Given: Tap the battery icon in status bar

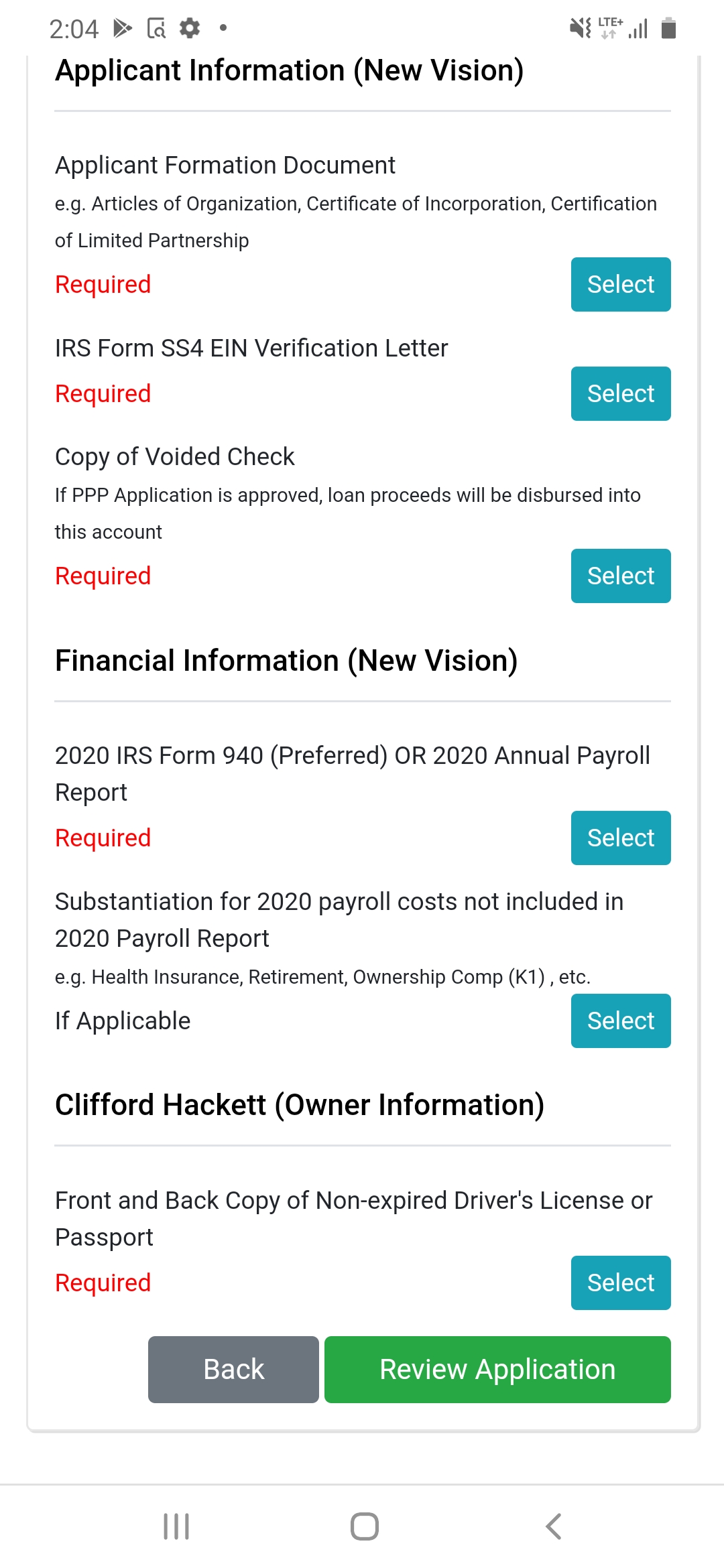Looking at the screenshot, I should tap(668, 28).
